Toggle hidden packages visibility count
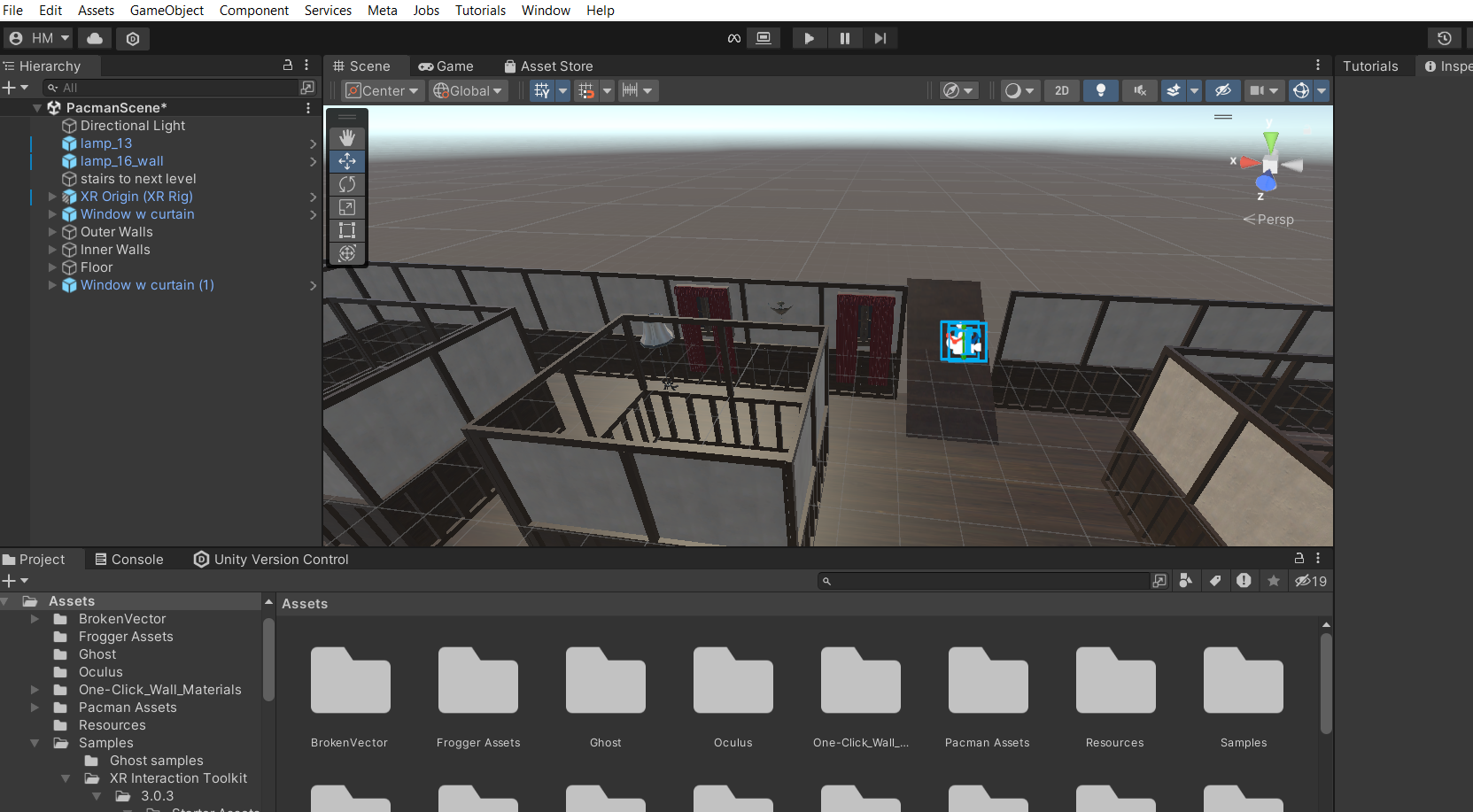Screen dimensions: 1473x812 [x=1311, y=581]
